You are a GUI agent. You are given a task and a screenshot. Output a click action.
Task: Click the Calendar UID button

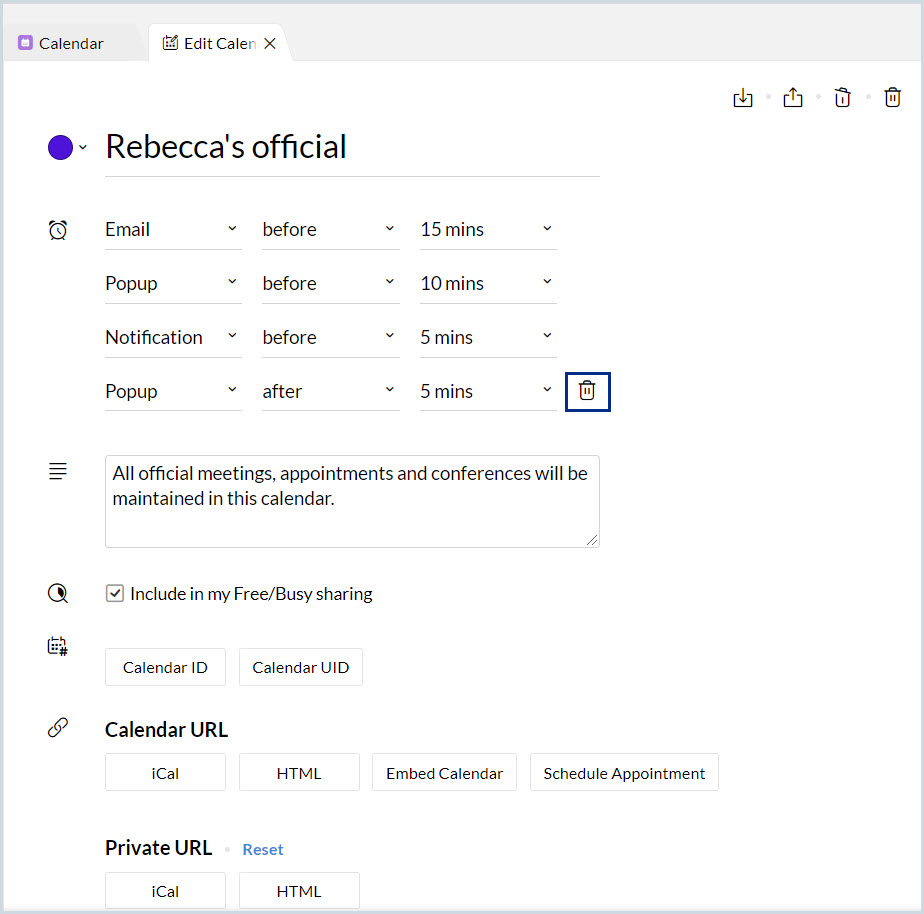click(x=300, y=668)
